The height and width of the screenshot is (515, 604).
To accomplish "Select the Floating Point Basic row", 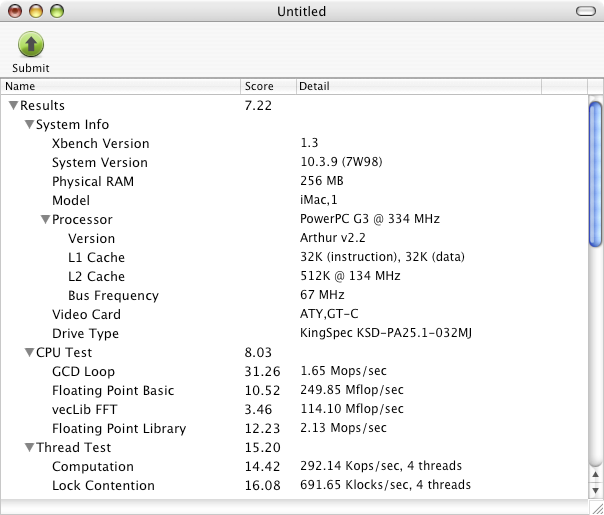I will pyautogui.click(x=294, y=390).
